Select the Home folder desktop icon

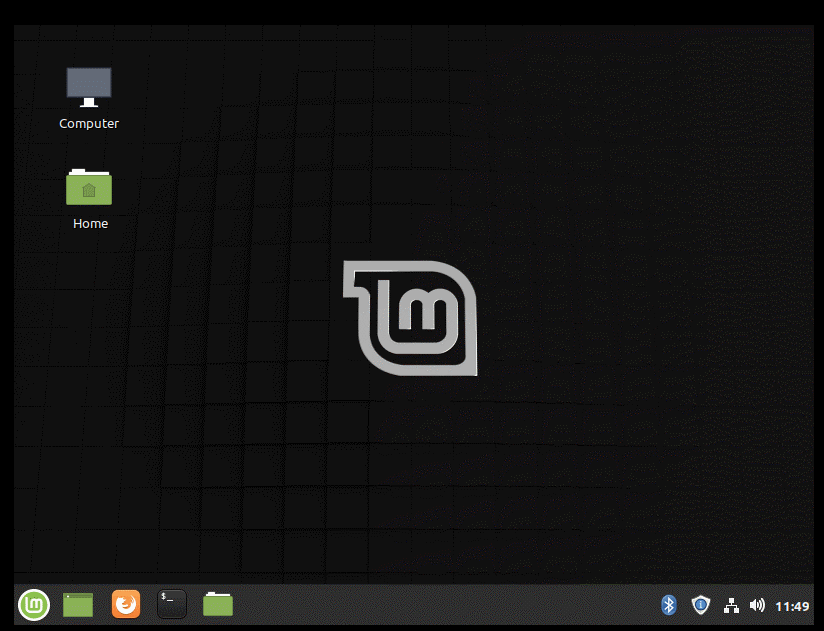(x=89, y=187)
